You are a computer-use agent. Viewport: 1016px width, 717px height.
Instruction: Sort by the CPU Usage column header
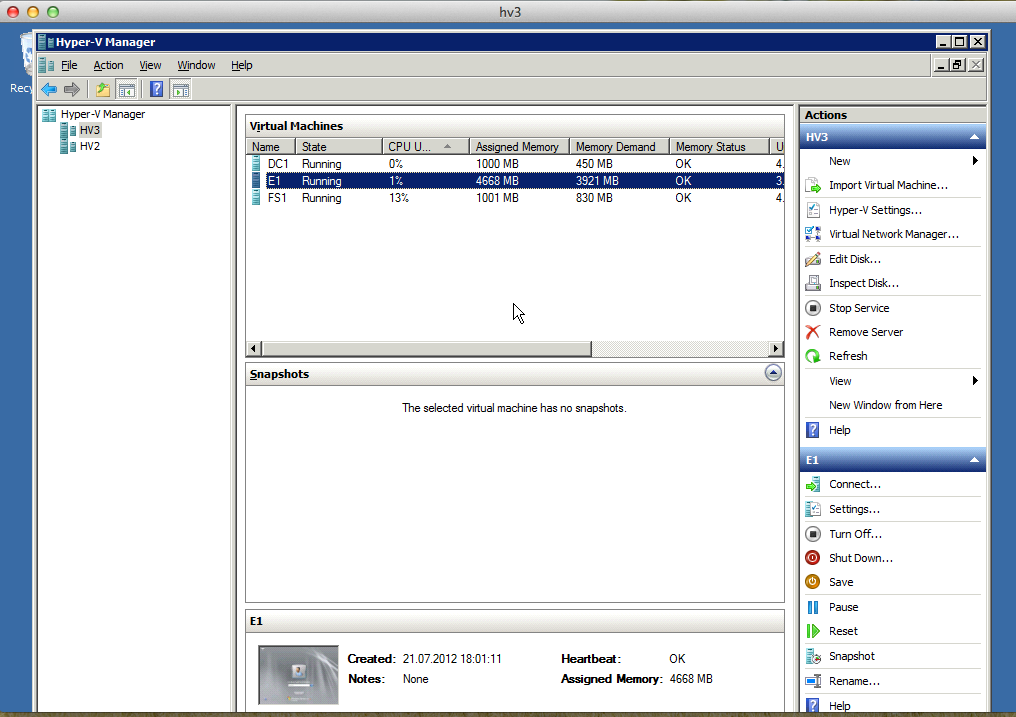point(425,147)
